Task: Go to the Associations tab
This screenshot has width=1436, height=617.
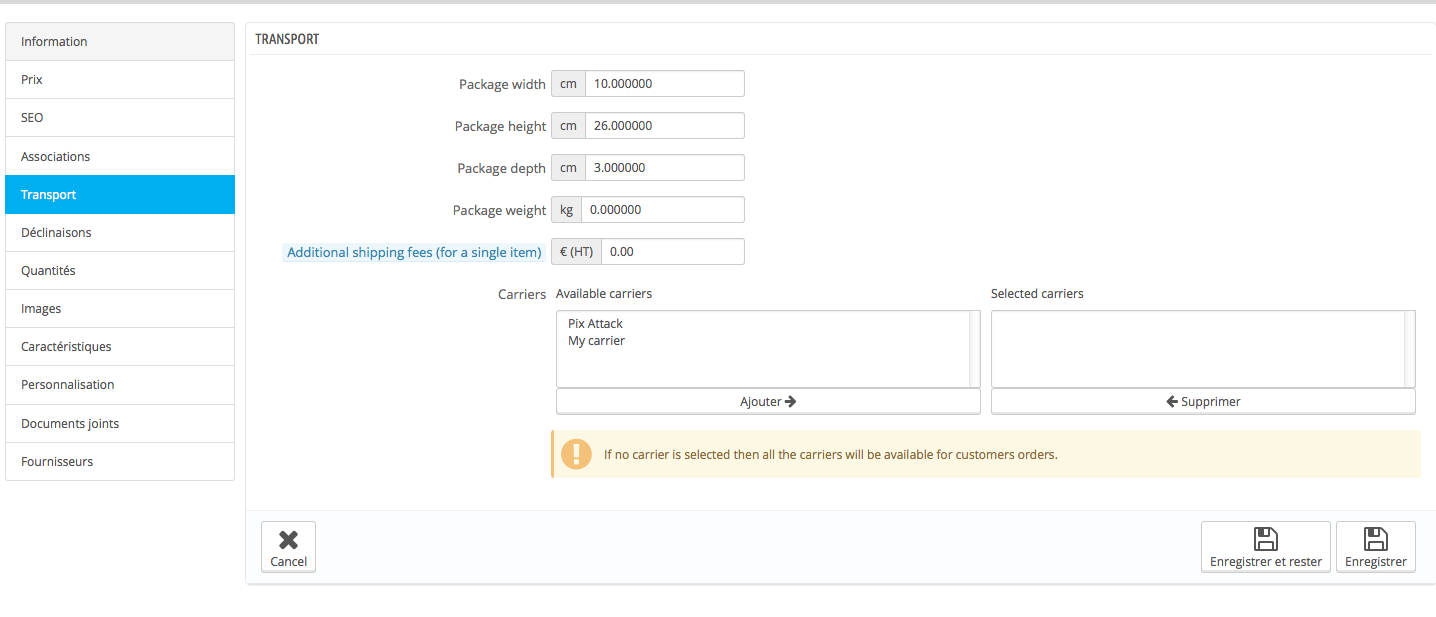Action: click(120, 156)
